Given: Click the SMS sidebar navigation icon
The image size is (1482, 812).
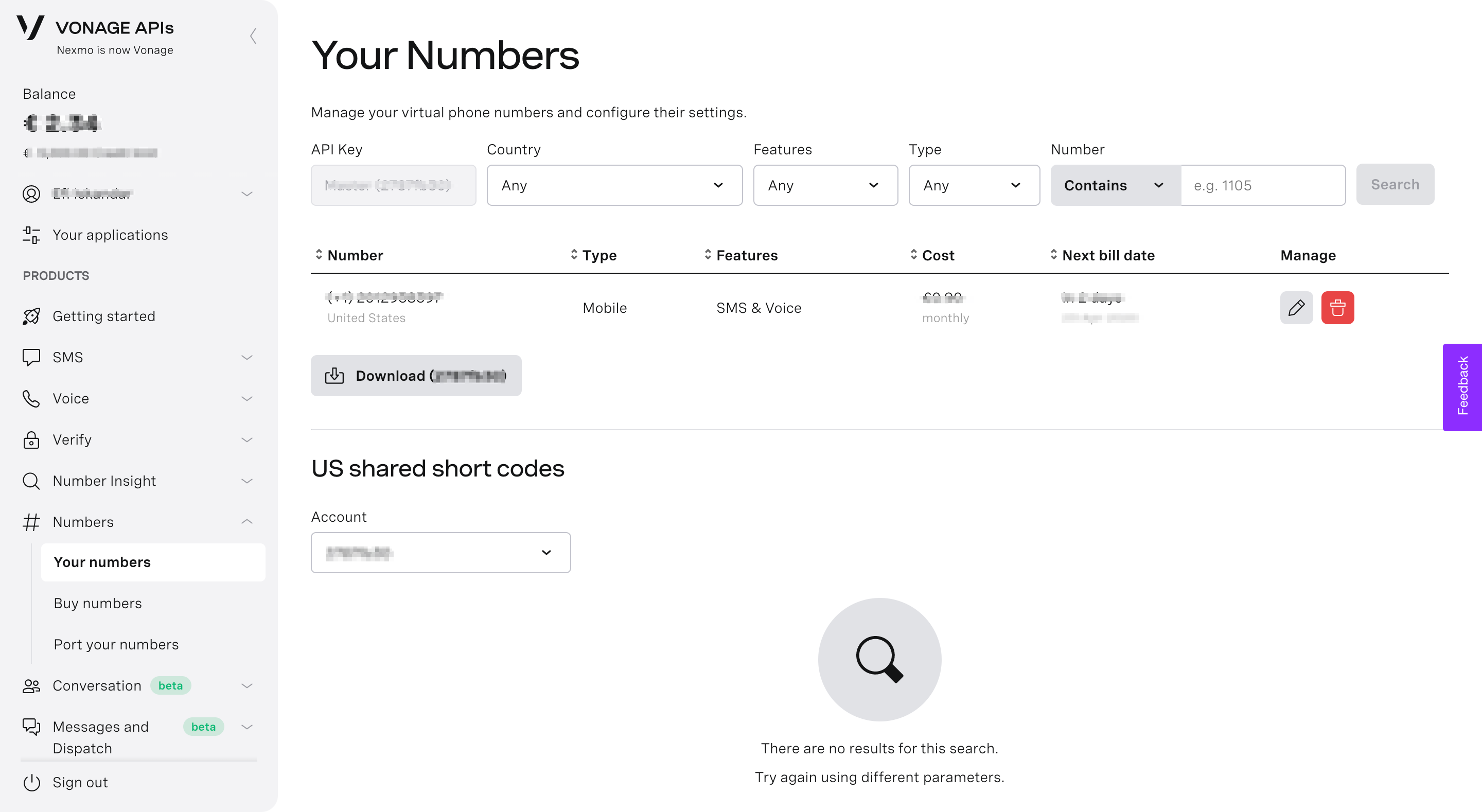Looking at the screenshot, I should coord(31,357).
